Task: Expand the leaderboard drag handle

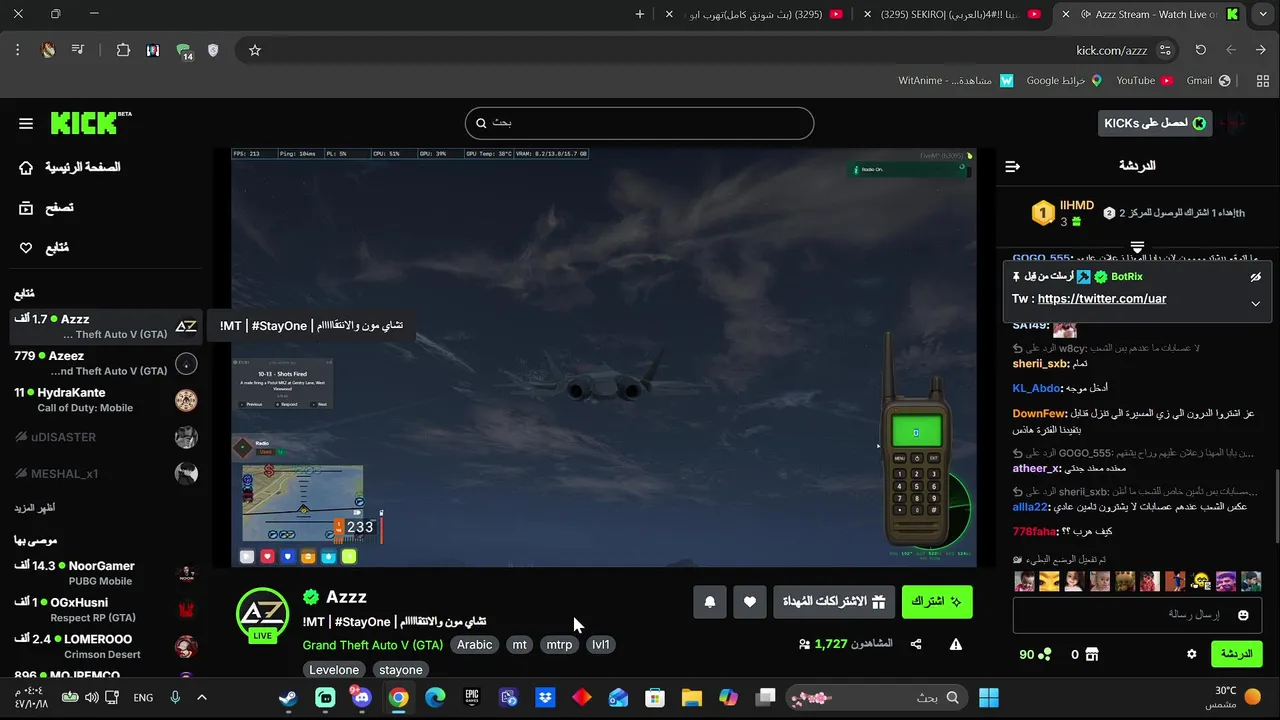Action: click(x=1137, y=246)
